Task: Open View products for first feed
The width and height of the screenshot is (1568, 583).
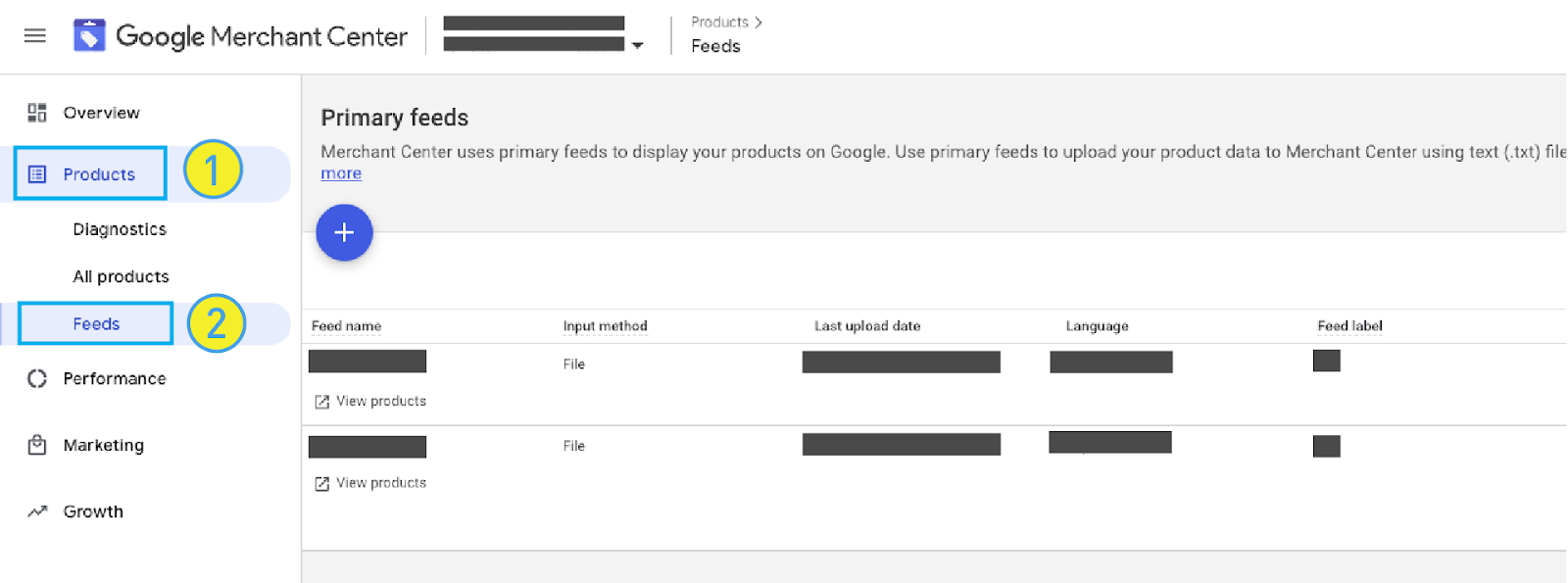Action: tap(370, 401)
